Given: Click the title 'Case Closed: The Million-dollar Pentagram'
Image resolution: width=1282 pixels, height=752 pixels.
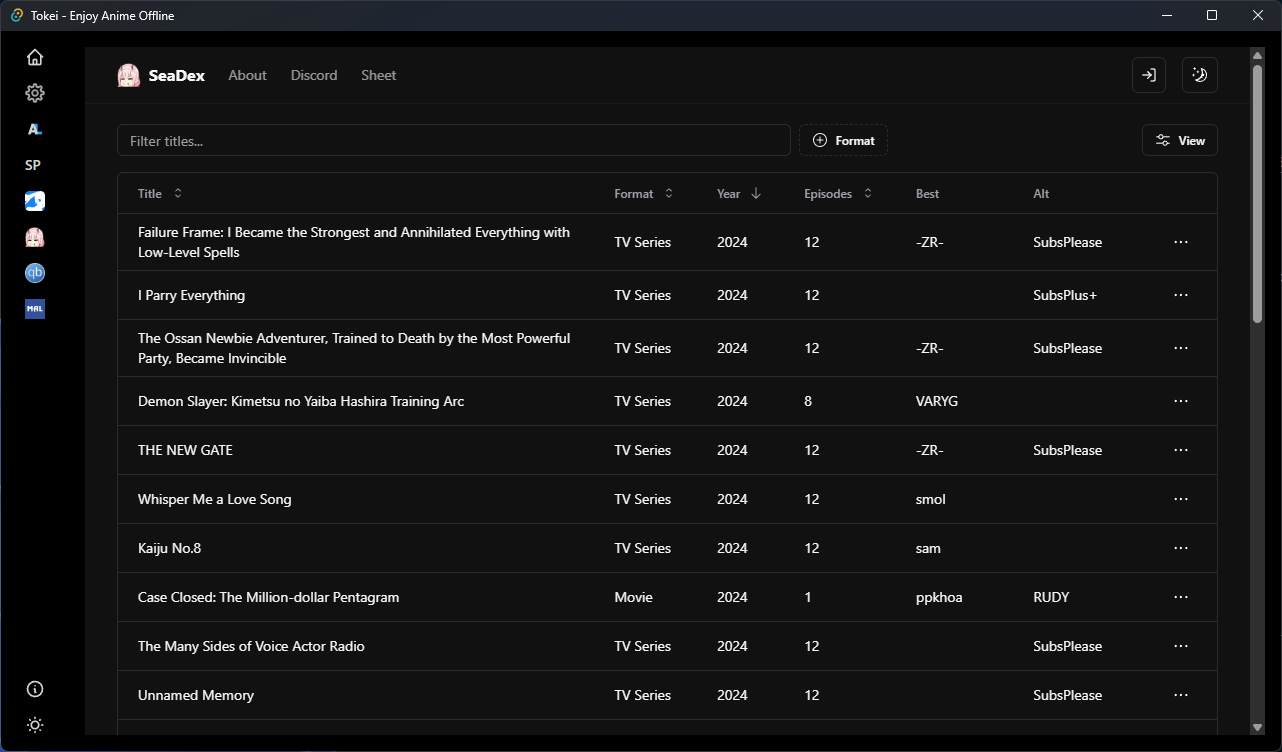Looking at the screenshot, I should click(x=268, y=597).
